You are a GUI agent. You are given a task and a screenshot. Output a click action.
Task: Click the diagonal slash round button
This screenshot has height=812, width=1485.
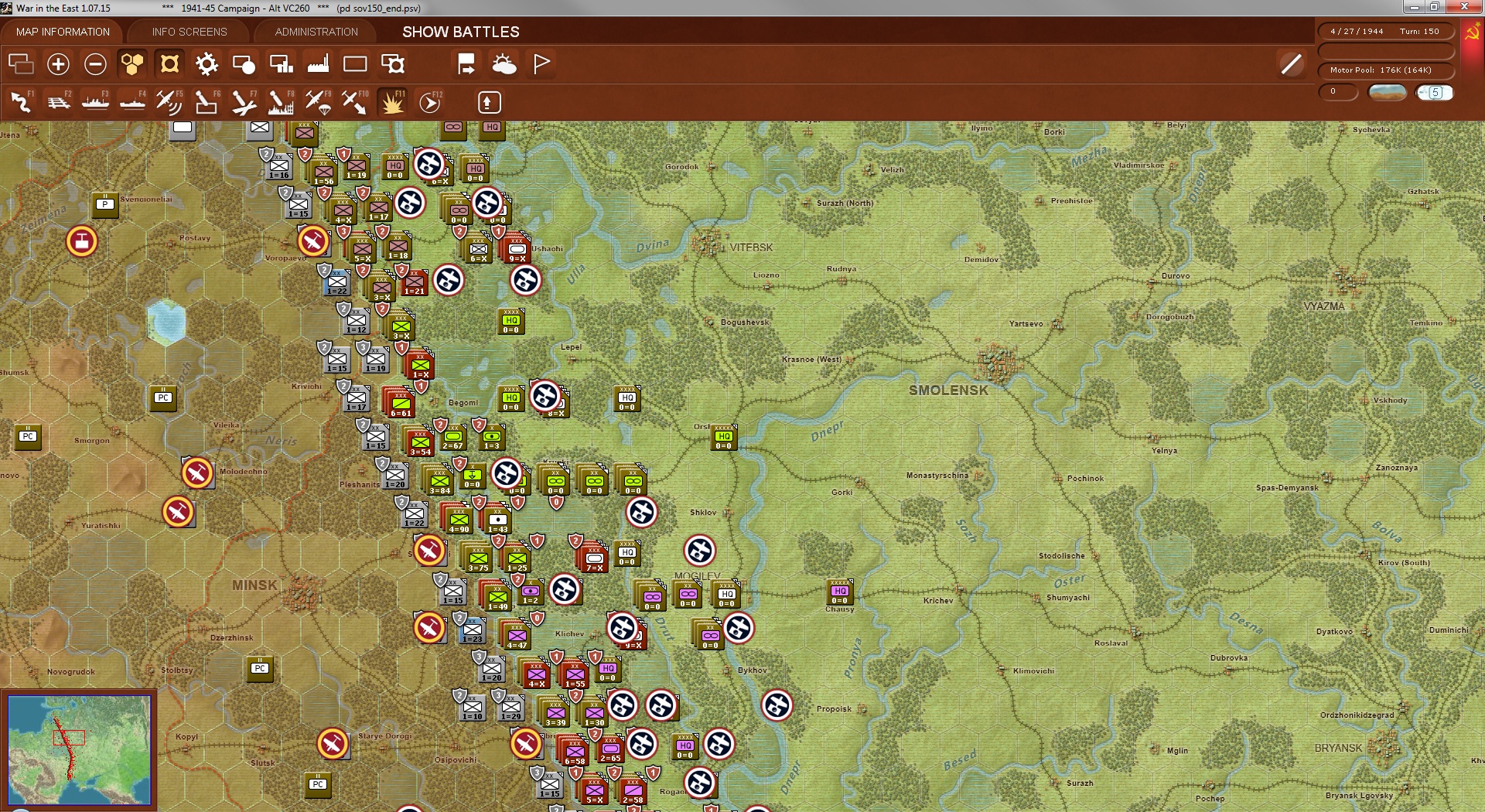click(x=1291, y=64)
